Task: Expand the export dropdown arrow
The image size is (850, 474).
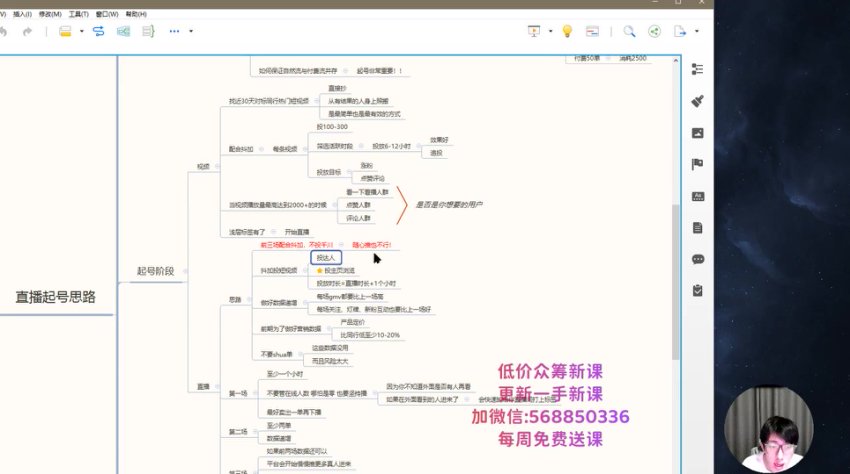Action: (698, 31)
